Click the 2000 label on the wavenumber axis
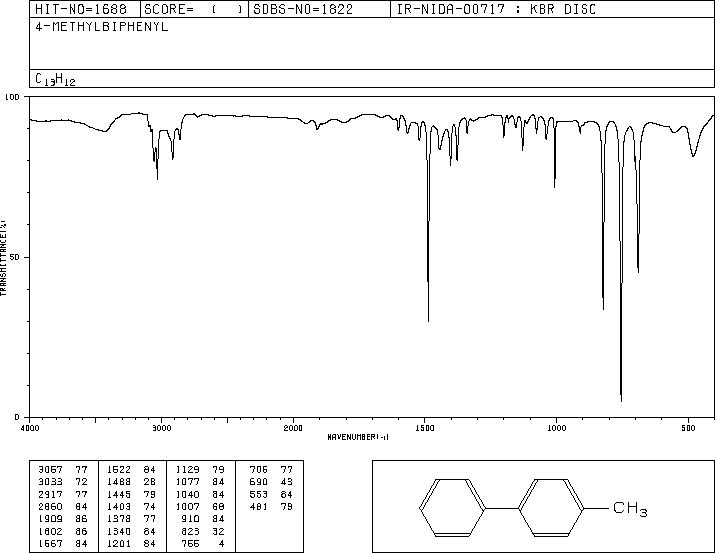The width and height of the screenshot is (715, 553). tap(293, 428)
